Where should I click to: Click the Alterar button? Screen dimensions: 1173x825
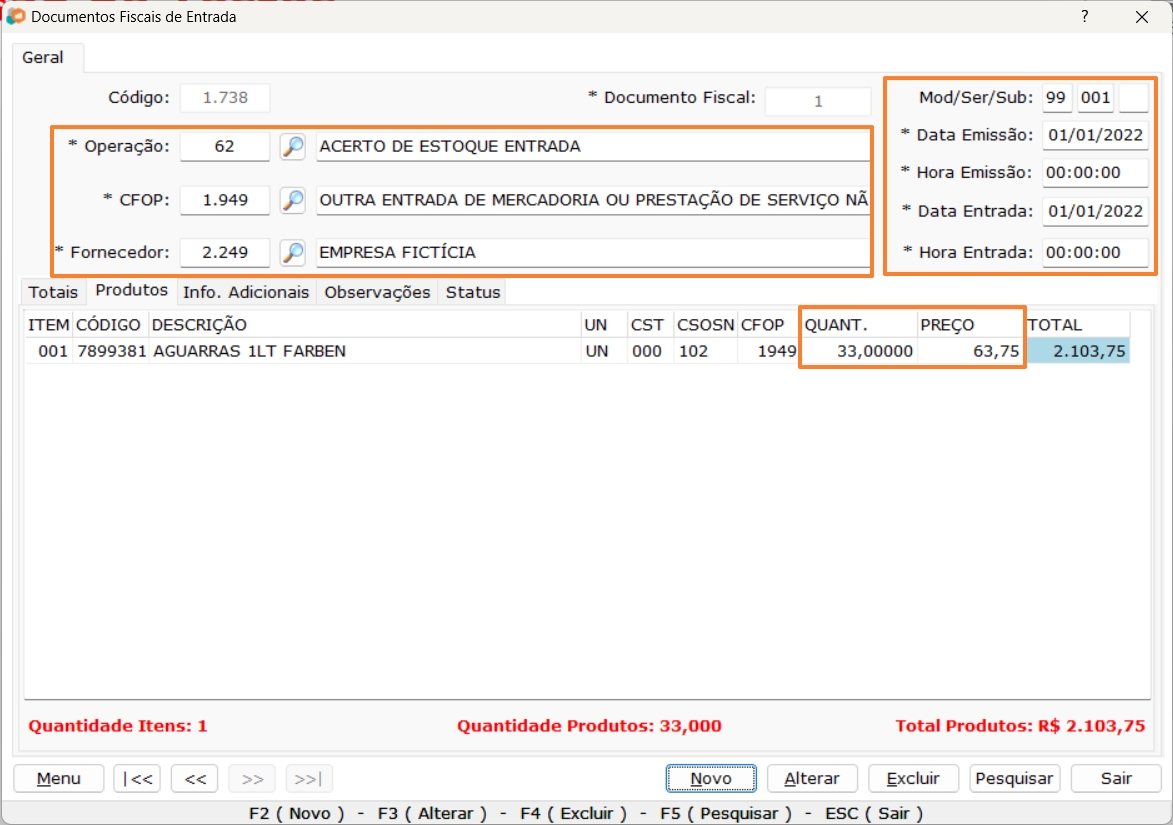(x=812, y=779)
